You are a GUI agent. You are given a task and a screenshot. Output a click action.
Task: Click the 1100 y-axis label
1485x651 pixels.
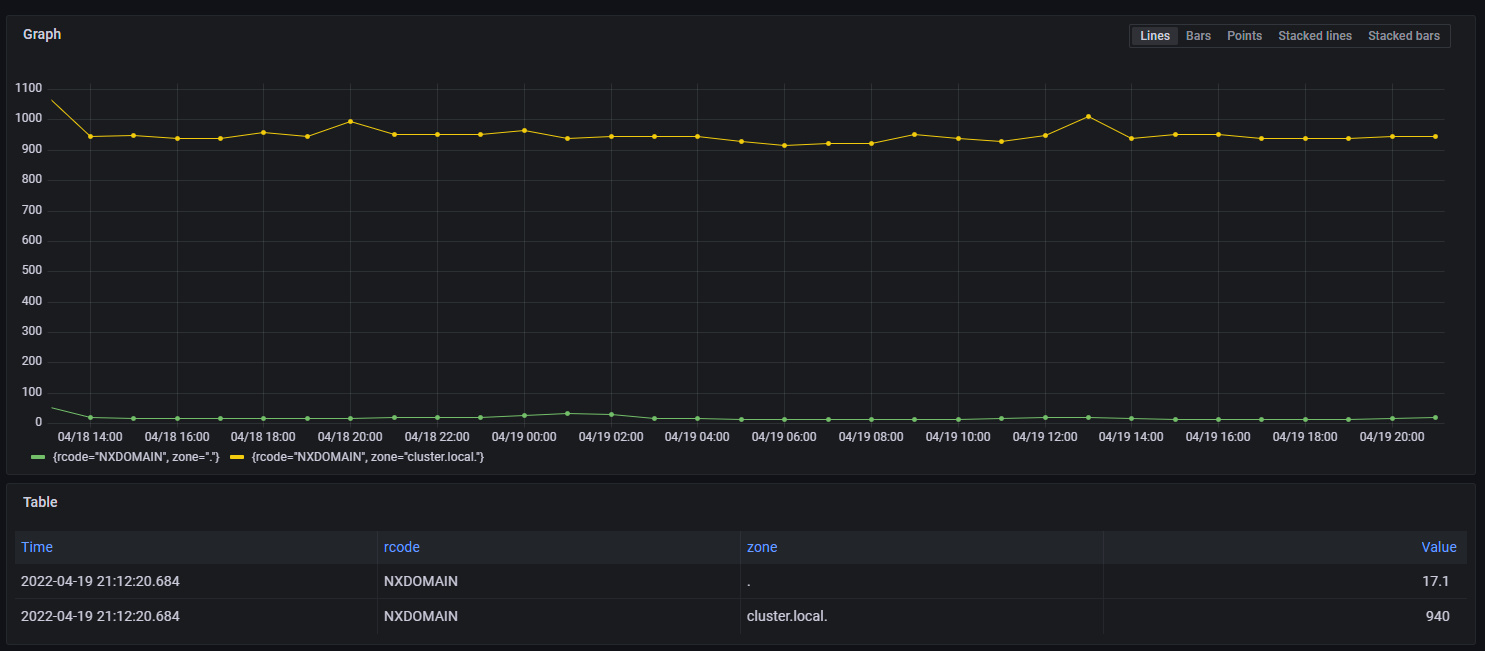coord(29,89)
